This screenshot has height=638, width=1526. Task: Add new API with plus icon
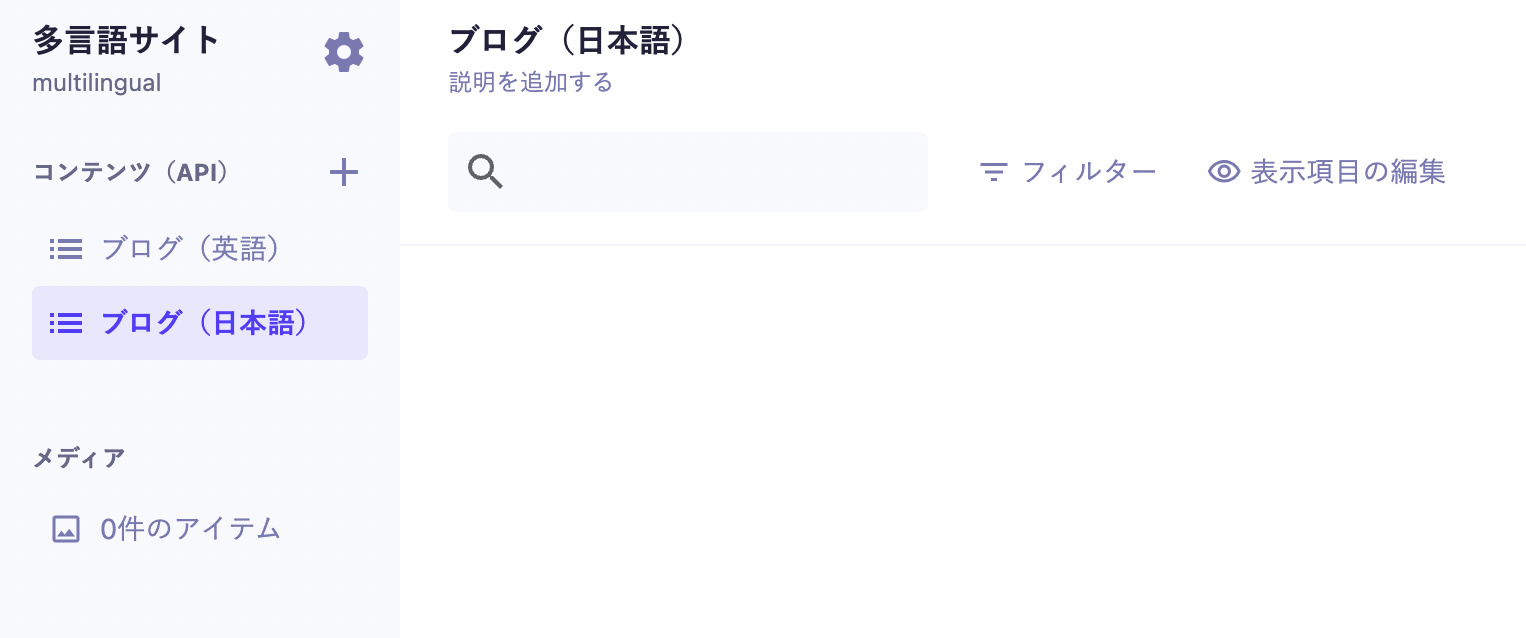pos(344,173)
